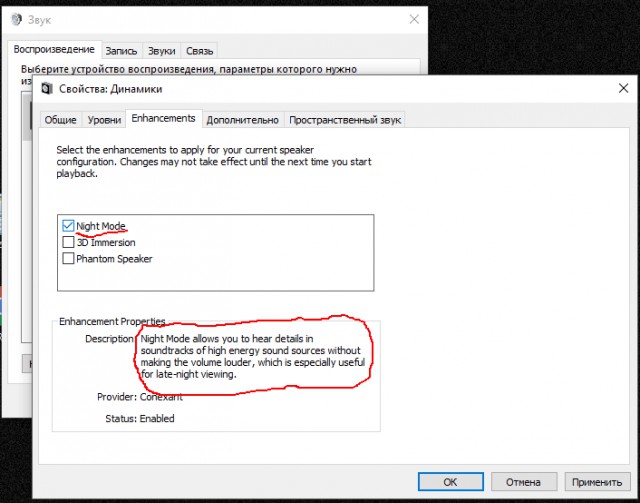Viewport: 640px width, 503px height.
Task: Click the 'Provider: Conexant' text
Action: pos(140,397)
